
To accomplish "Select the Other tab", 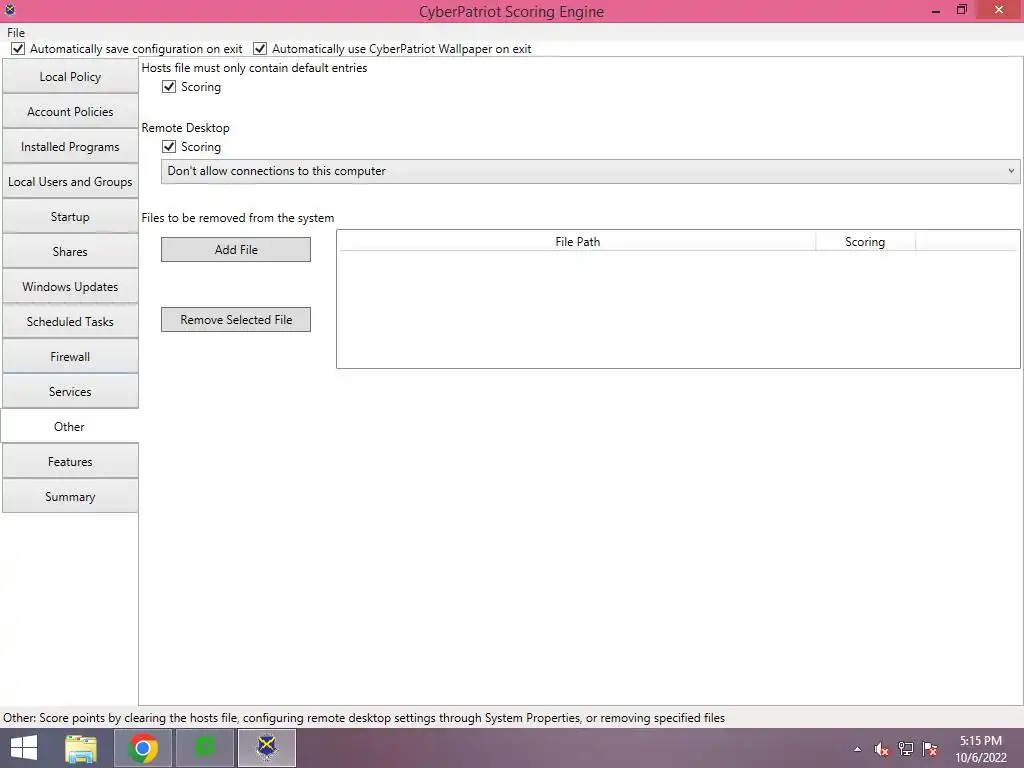I will [x=69, y=426].
